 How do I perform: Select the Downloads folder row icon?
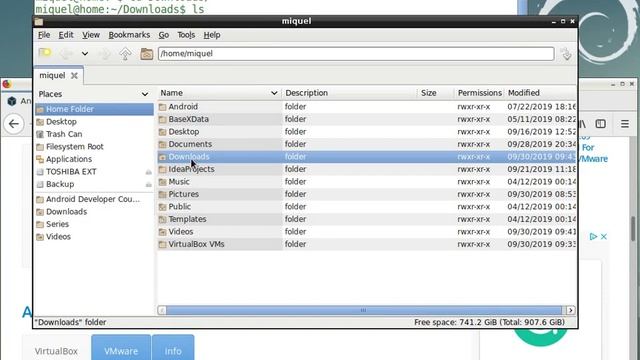(162, 157)
